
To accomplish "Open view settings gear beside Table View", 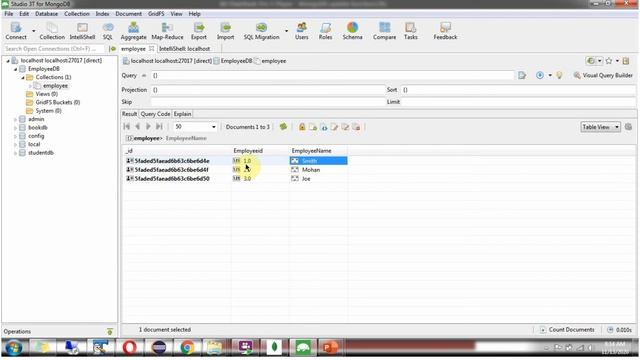I will tap(628, 127).
